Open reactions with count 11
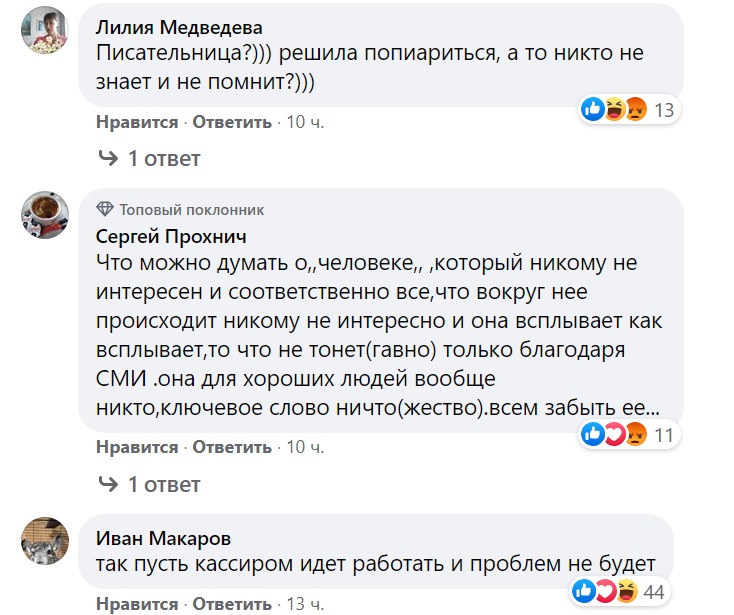 pyautogui.click(x=629, y=434)
